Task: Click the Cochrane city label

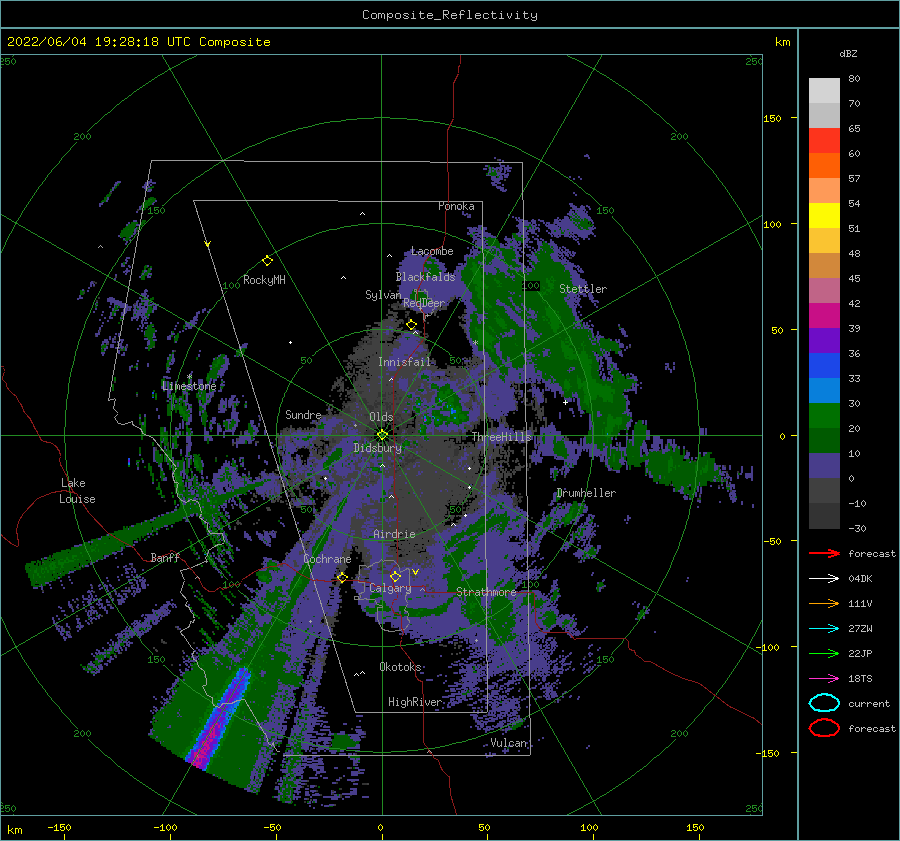Action: 327,559
